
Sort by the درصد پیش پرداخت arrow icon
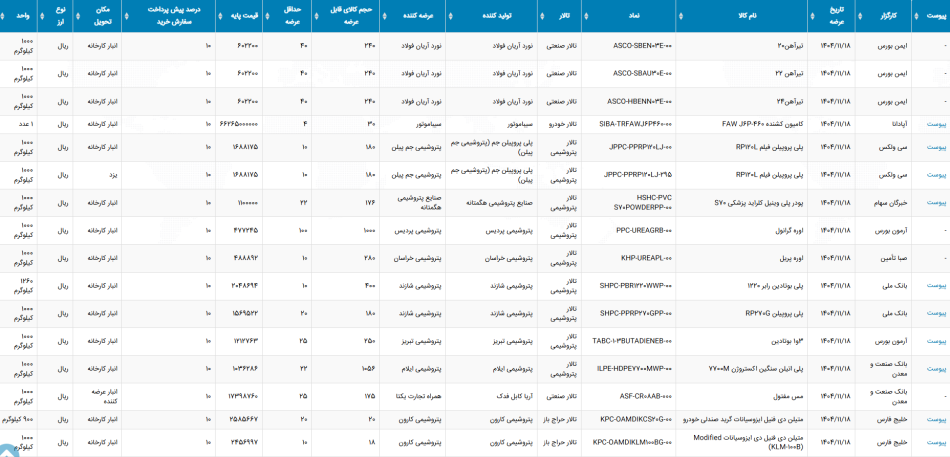pos(127,16)
